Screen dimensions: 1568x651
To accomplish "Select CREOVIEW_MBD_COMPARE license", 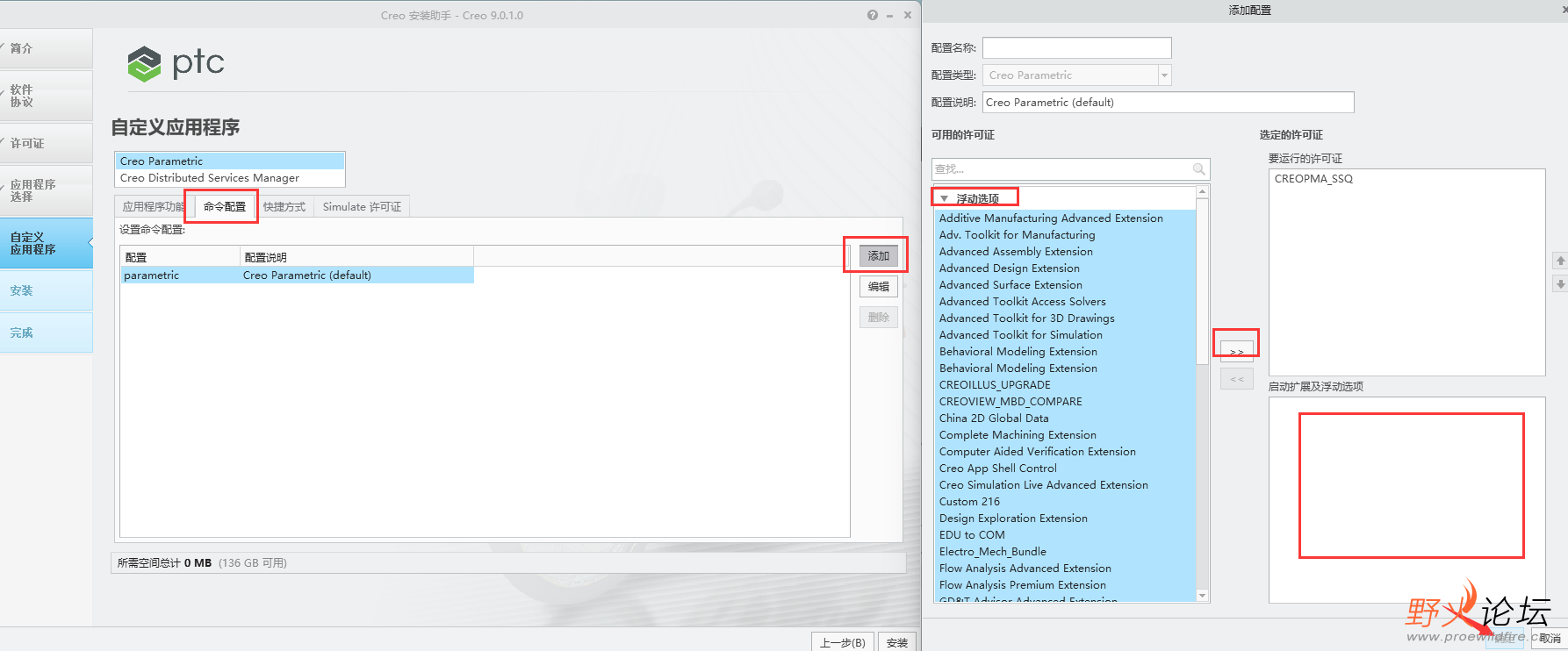I will point(1064,402).
